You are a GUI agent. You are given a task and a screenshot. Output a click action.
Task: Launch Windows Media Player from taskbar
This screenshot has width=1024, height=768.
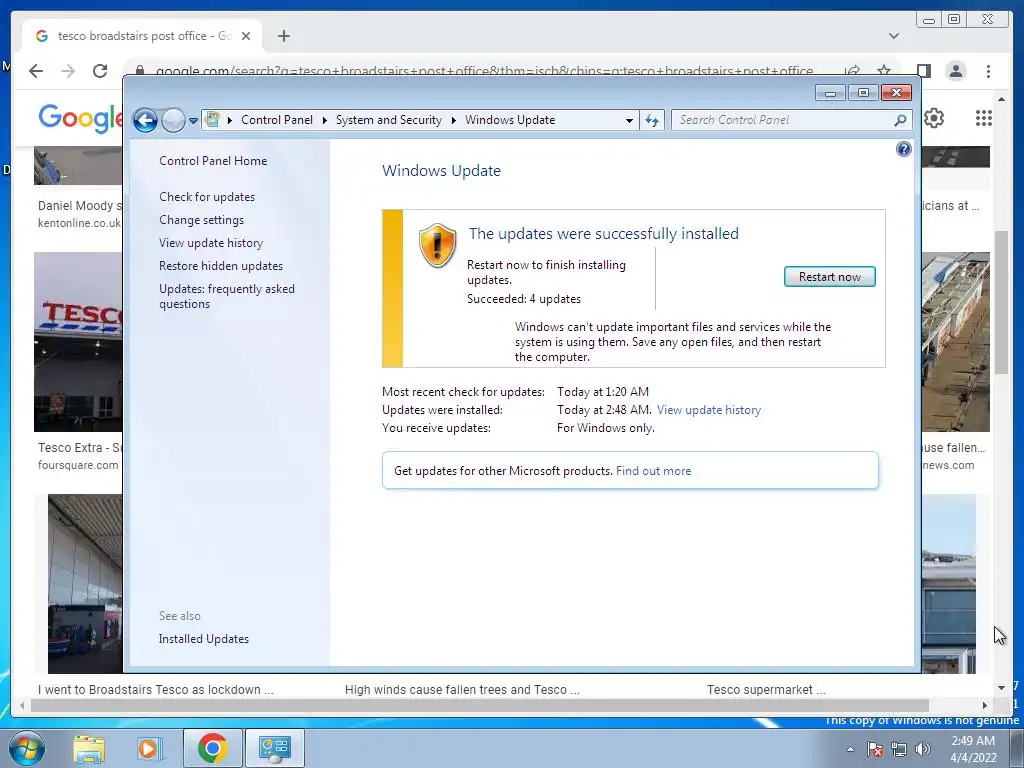[x=148, y=748]
